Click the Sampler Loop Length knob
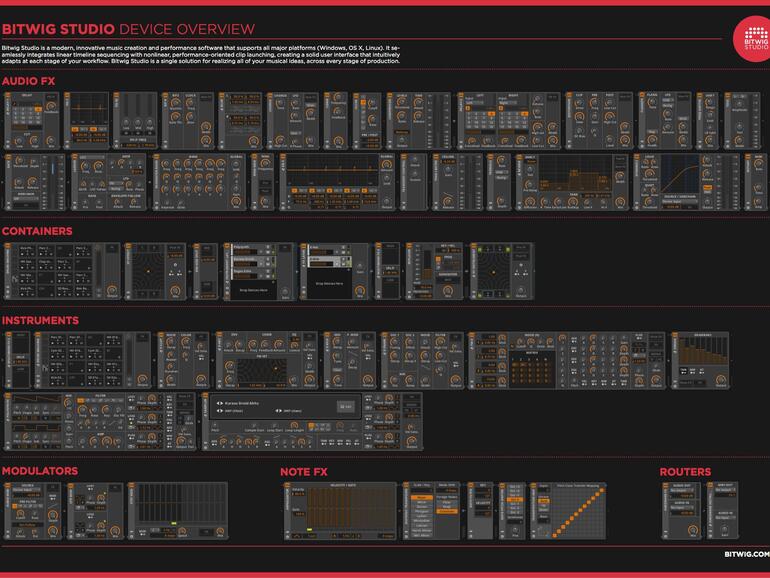The height and width of the screenshot is (578, 770). pos(294,425)
